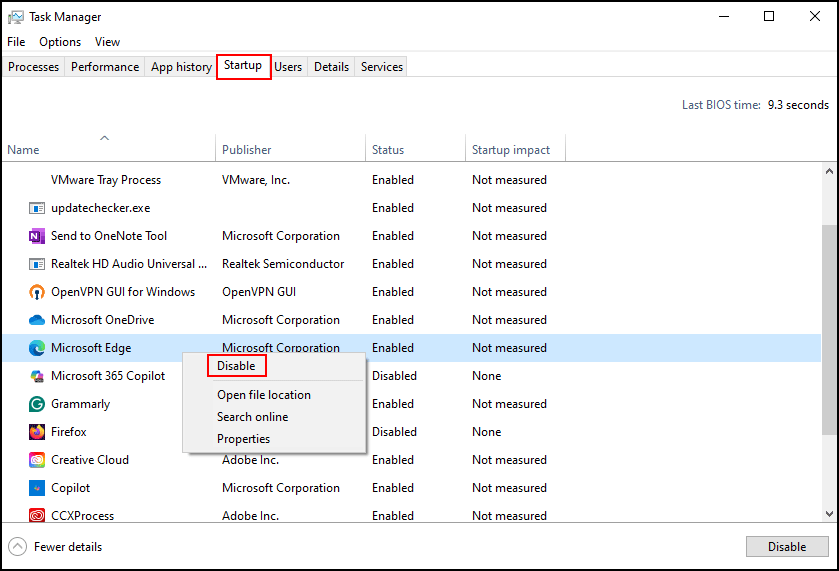Click the Disable button at bottom right
This screenshot has height=571, width=839.
tap(787, 547)
